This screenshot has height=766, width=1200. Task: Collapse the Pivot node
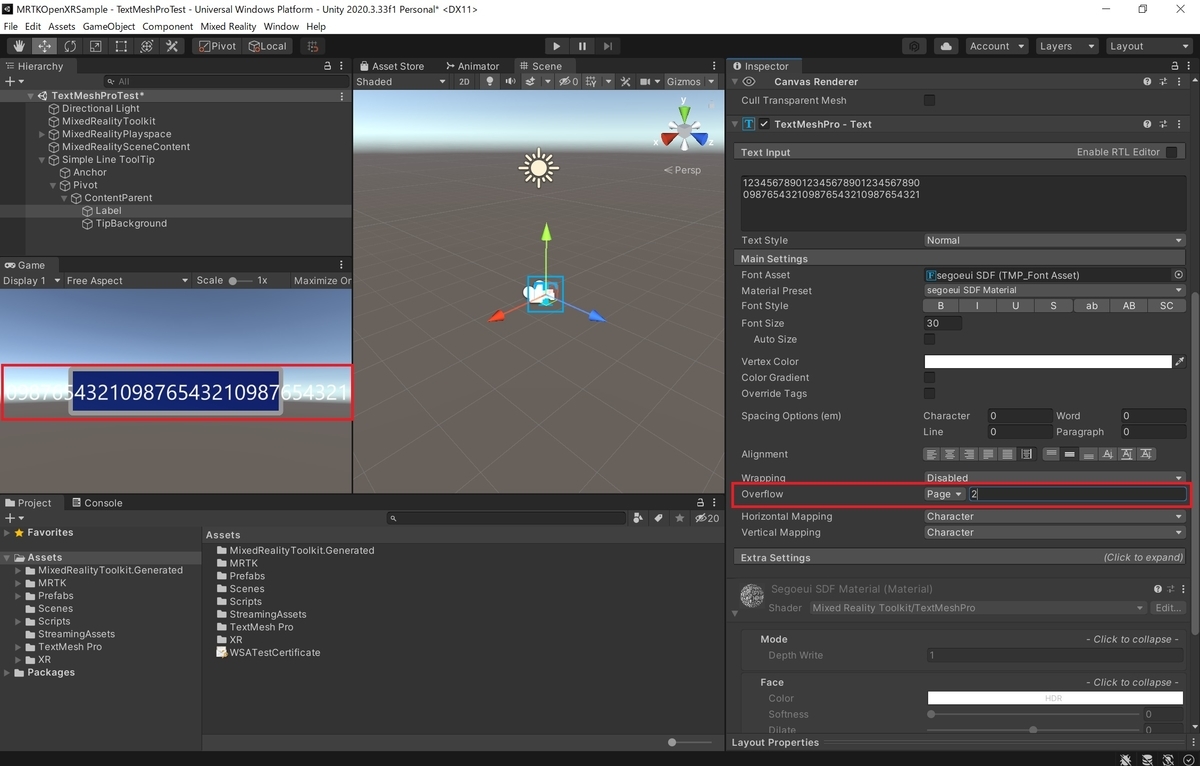pos(54,185)
